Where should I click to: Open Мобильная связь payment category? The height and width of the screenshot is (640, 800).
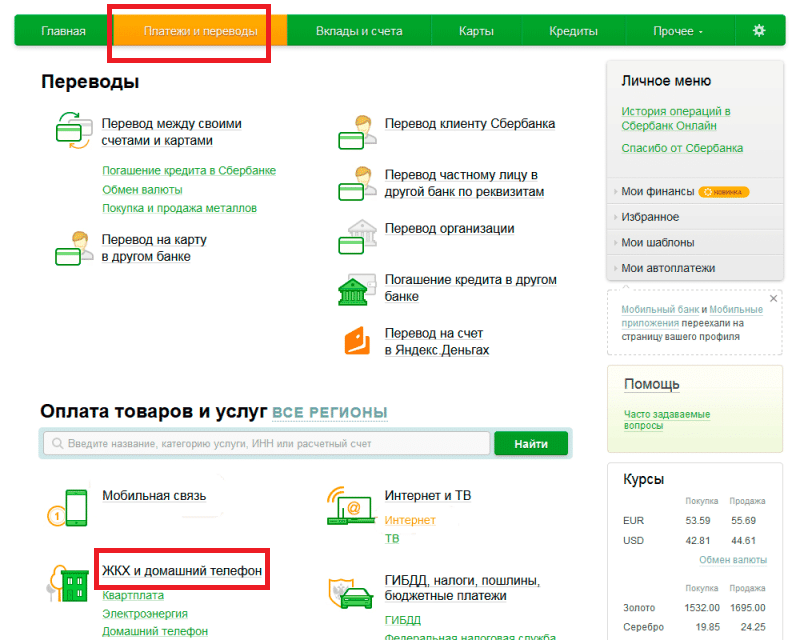click(x=154, y=496)
